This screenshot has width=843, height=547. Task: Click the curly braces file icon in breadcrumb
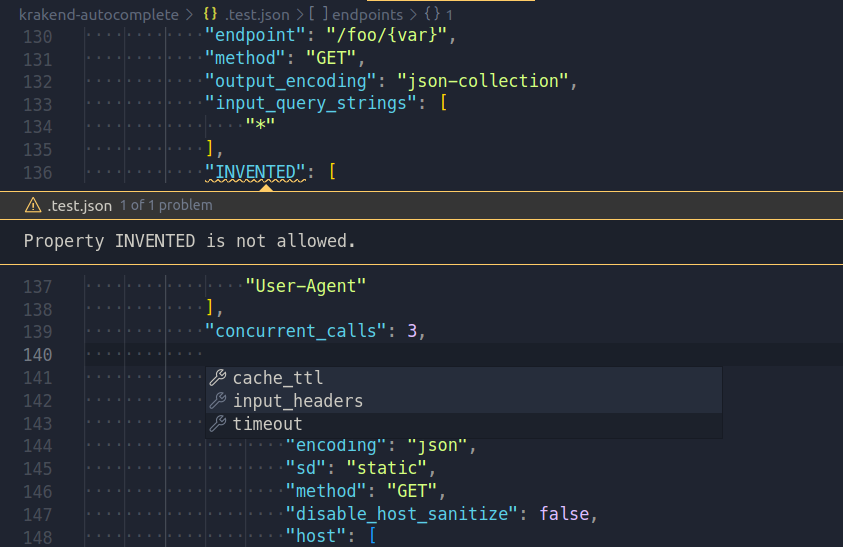point(210,14)
